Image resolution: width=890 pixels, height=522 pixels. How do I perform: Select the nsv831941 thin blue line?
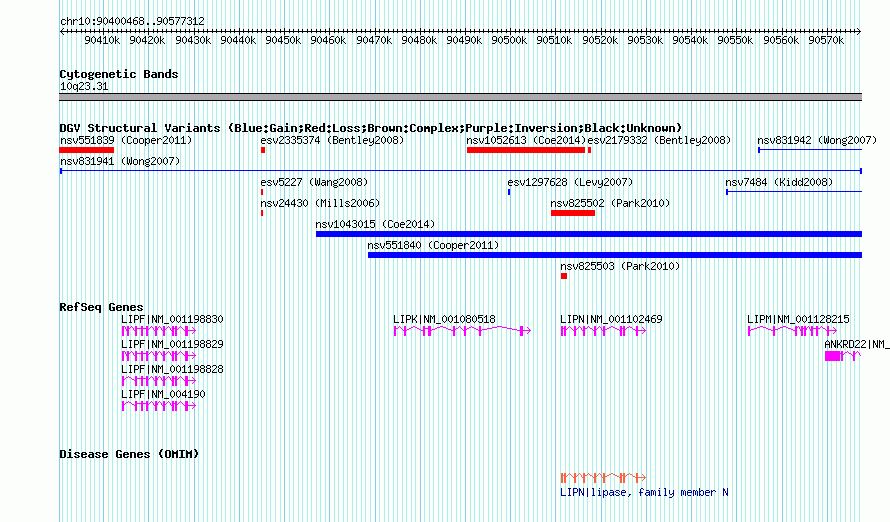461,171
